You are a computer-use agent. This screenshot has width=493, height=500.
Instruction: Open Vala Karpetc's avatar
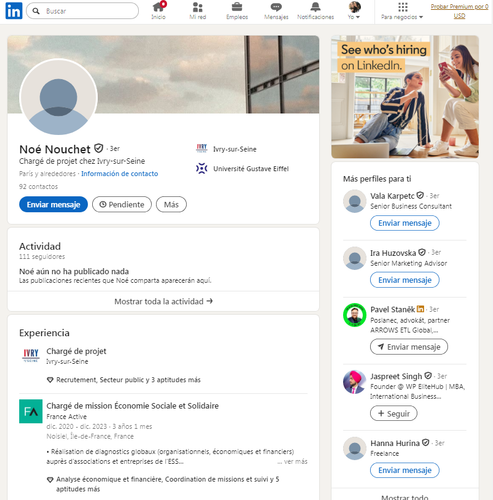pyautogui.click(x=355, y=201)
